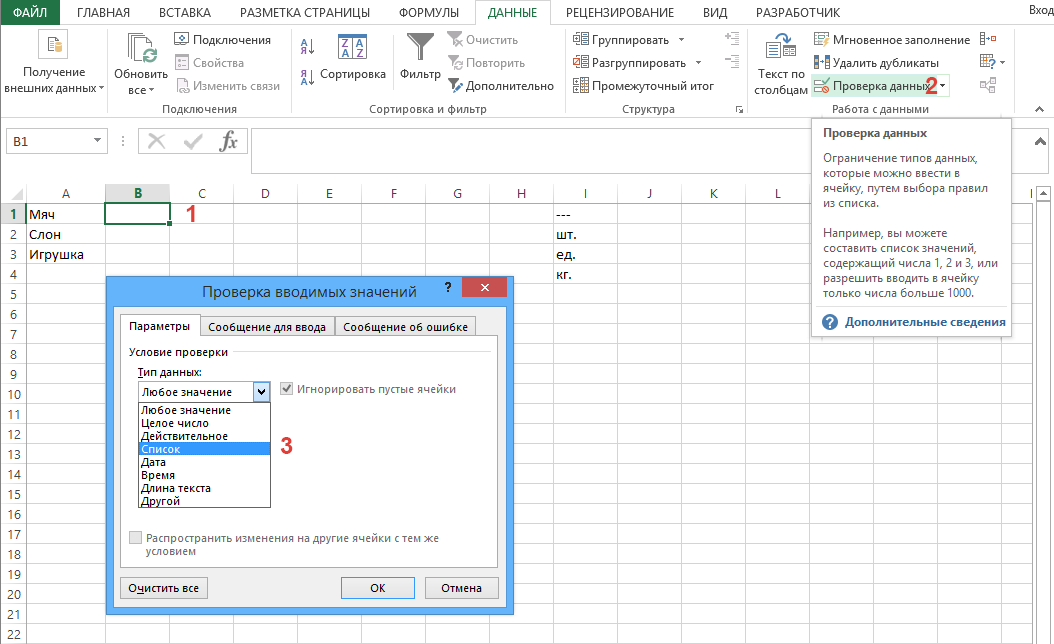Viewport: 1054px width, 644px height.
Task: Click the vertical scrollbar up arrow
Action: (x=1043, y=194)
